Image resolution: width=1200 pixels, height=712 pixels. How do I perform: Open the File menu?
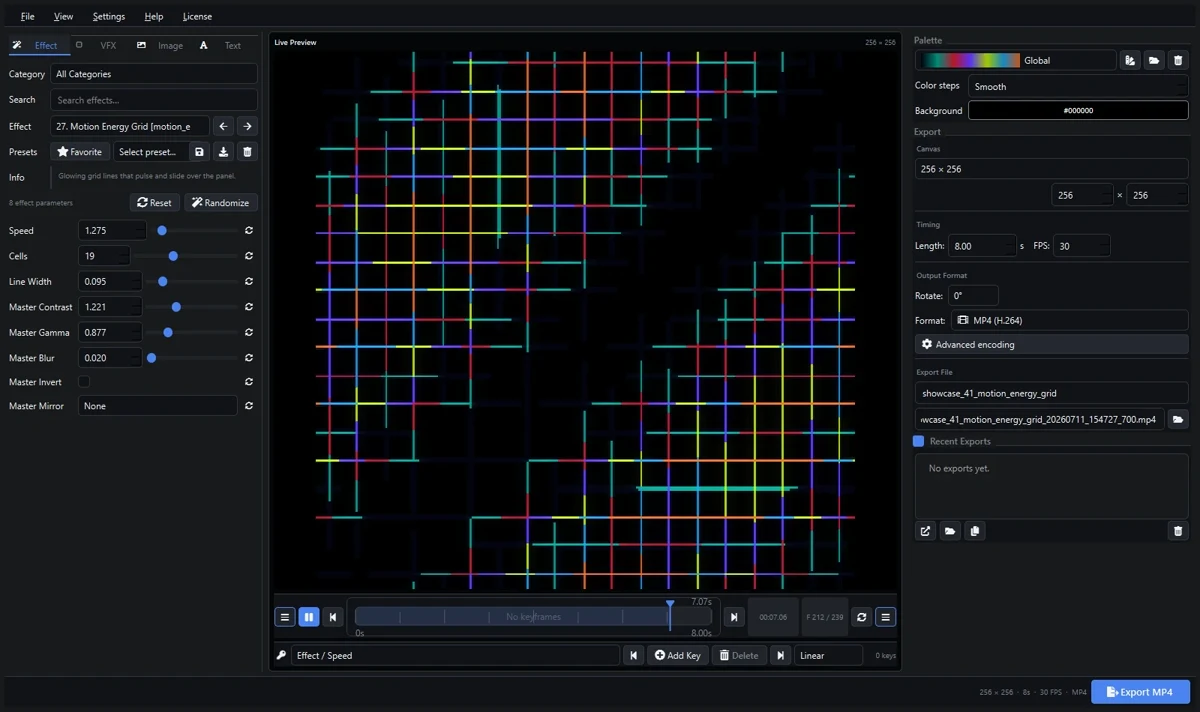(28, 16)
